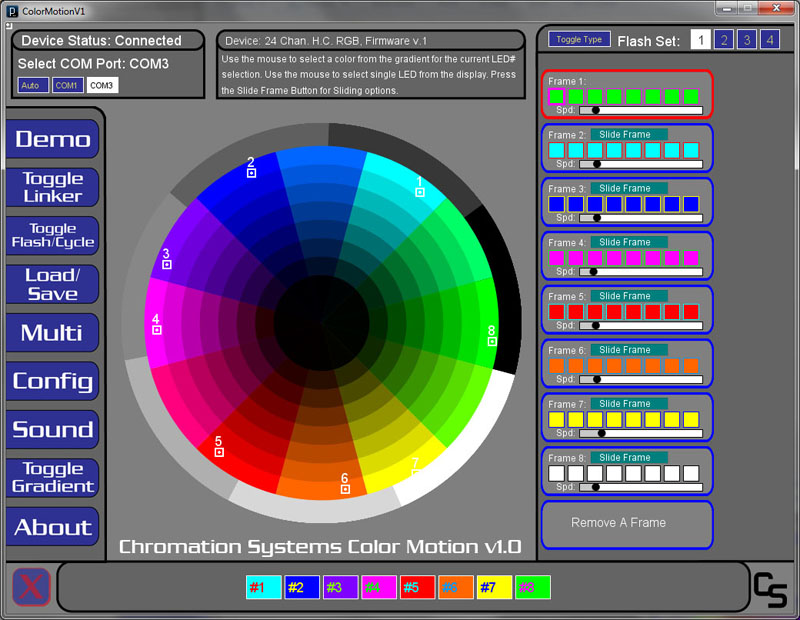Click first blue square in Frame 3
This screenshot has height=620, width=800.
coord(556,204)
